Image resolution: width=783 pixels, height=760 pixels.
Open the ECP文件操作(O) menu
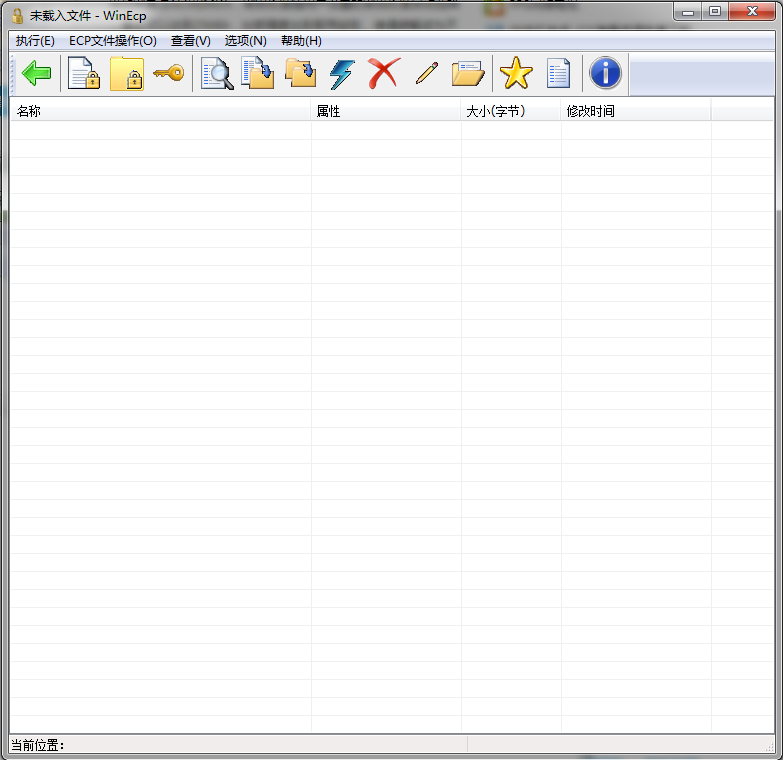[113, 41]
